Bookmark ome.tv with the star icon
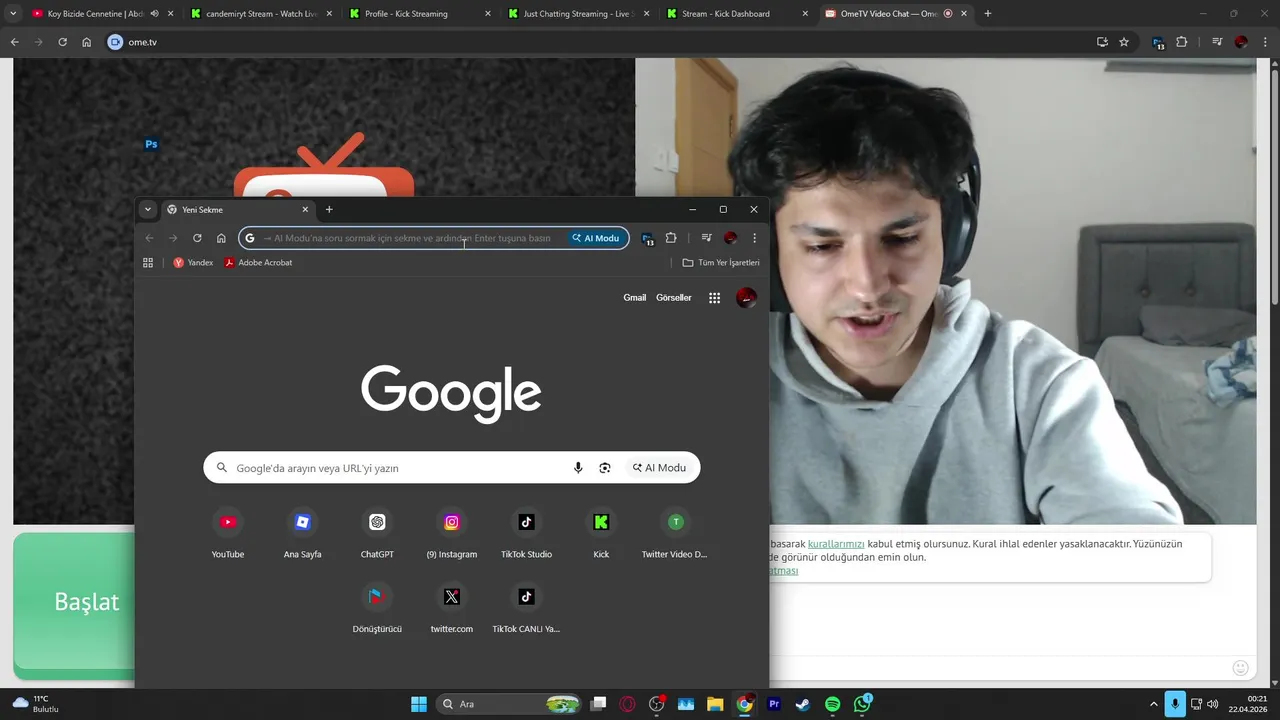Image resolution: width=1280 pixels, height=720 pixels. [x=1124, y=42]
